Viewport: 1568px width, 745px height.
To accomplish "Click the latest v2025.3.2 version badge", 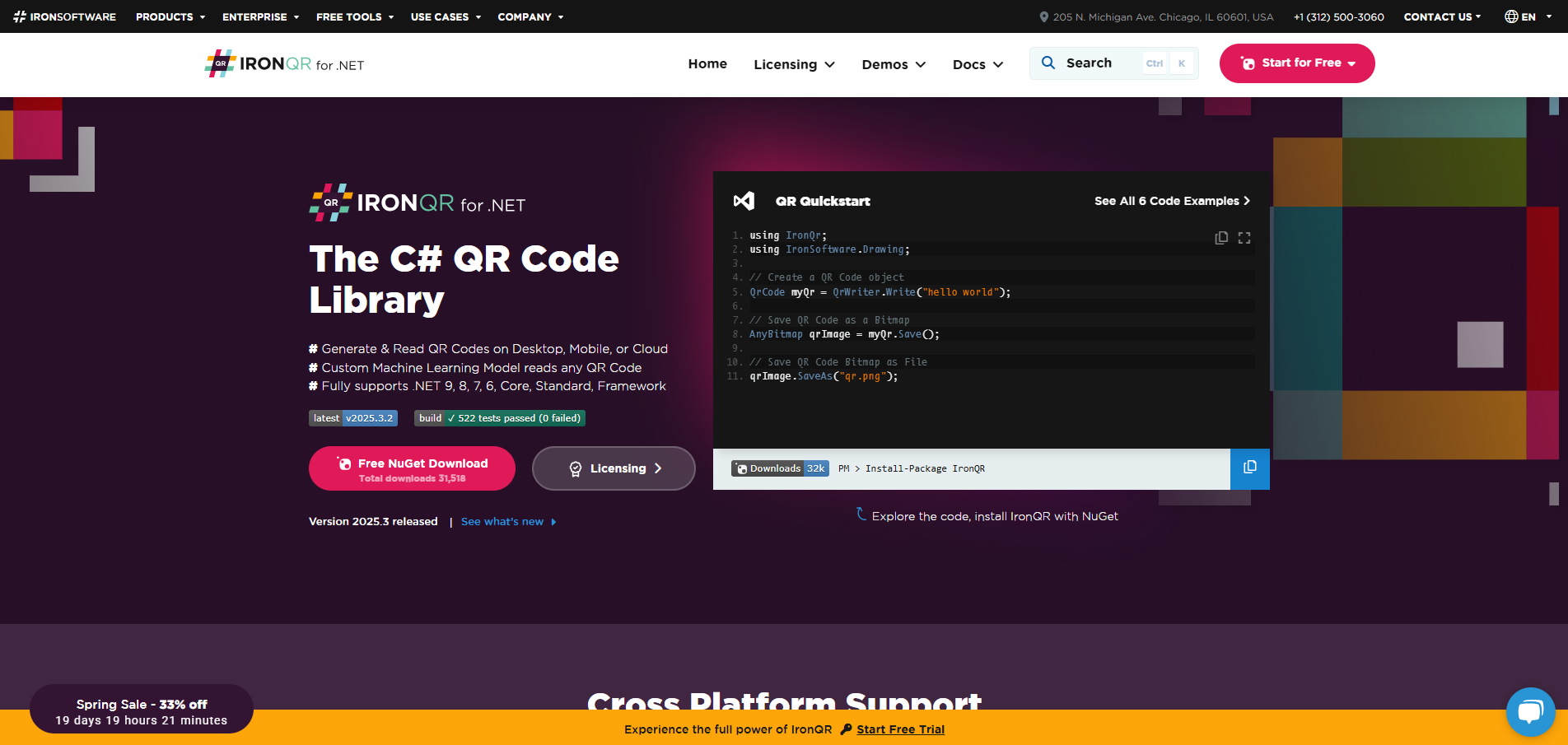I will tap(353, 418).
